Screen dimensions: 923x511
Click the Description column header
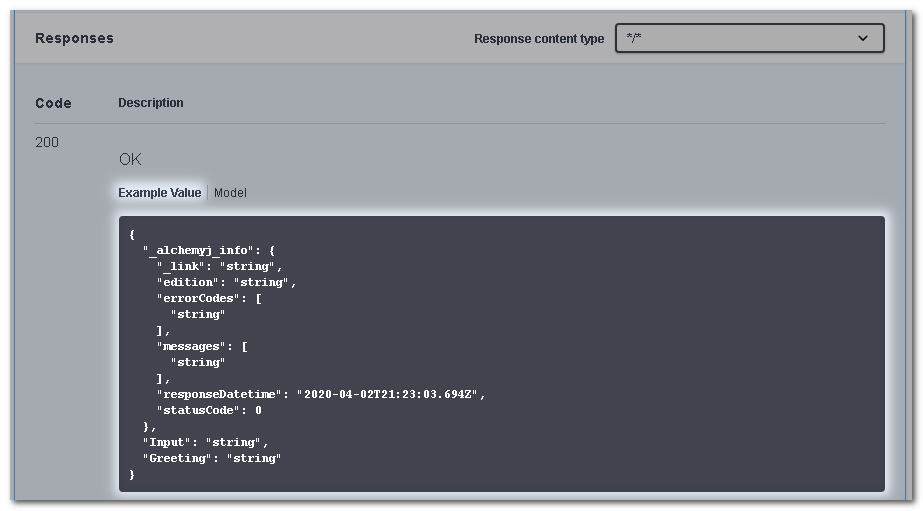click(150, 103)
